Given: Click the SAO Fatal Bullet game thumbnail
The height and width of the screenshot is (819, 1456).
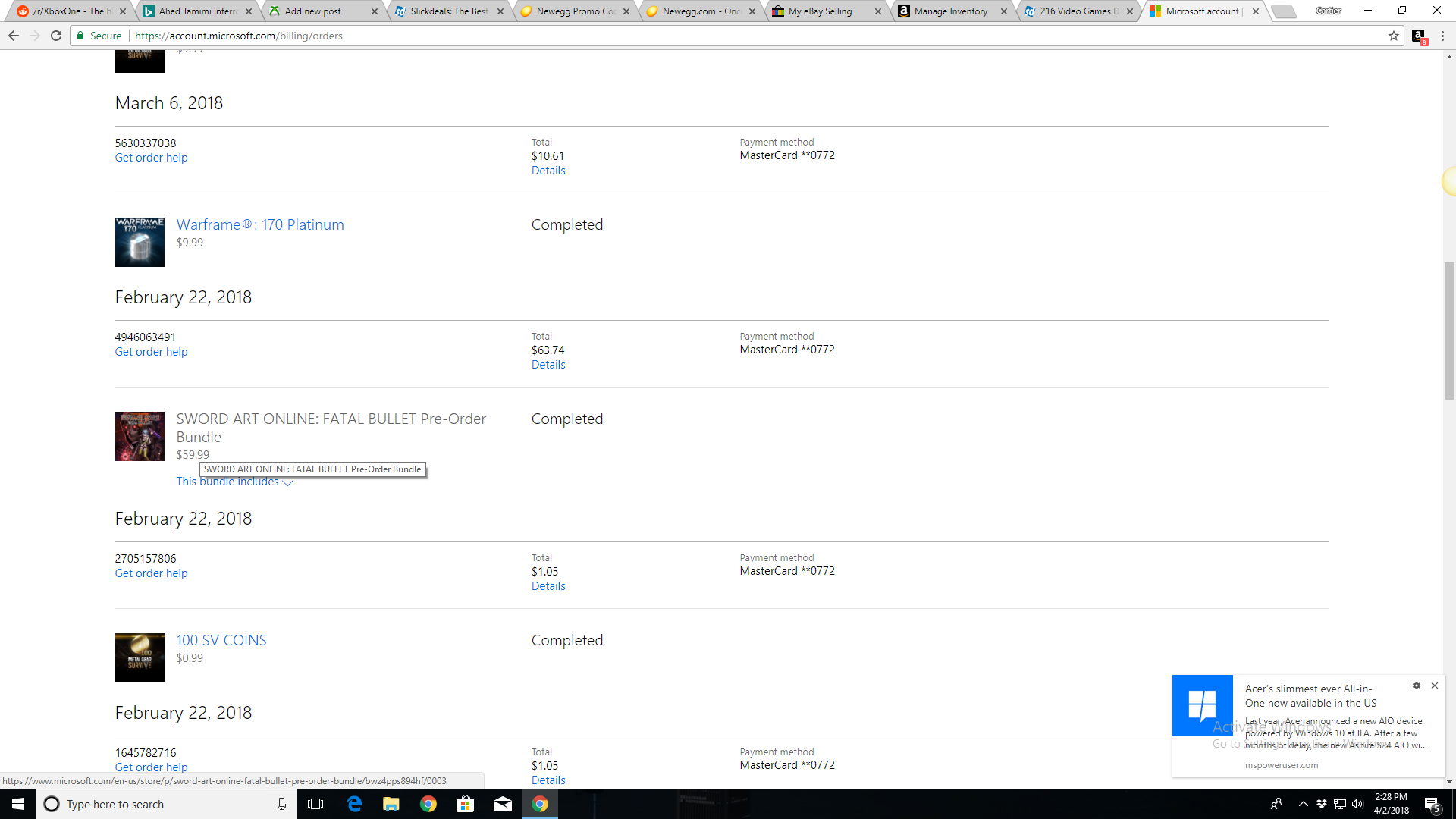Looking at the screenshot, I should (x=139, y=436).
